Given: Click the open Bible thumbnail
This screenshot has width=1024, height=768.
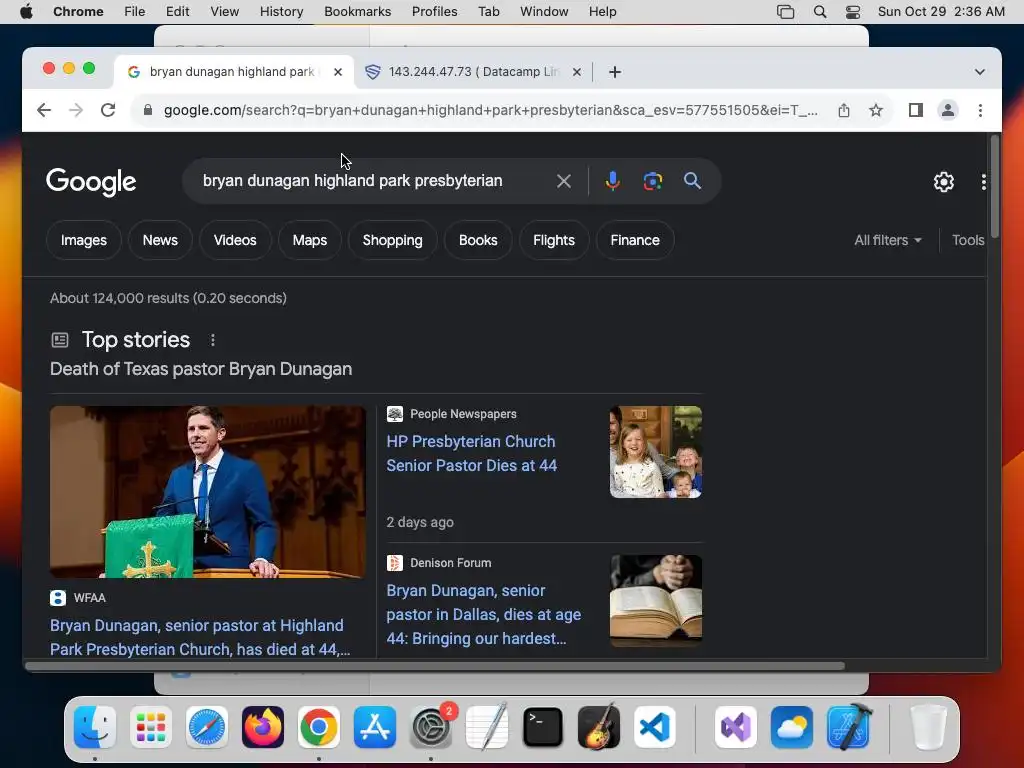Looking at the screenshot, I should click(656, 601).
